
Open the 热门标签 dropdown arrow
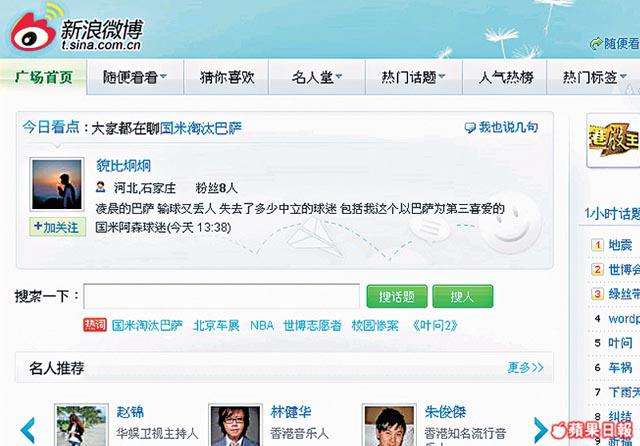623,76
